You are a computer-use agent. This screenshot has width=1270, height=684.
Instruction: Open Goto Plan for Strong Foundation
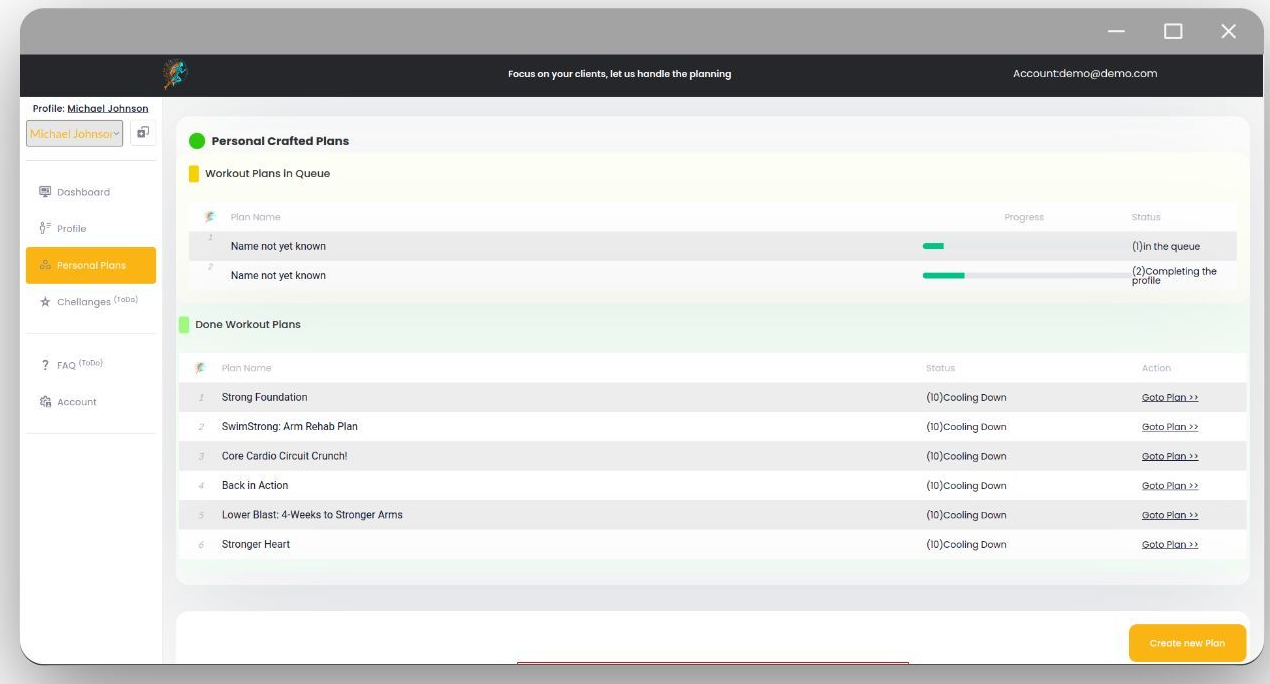pyautogui.click(x=1170, y=397)
